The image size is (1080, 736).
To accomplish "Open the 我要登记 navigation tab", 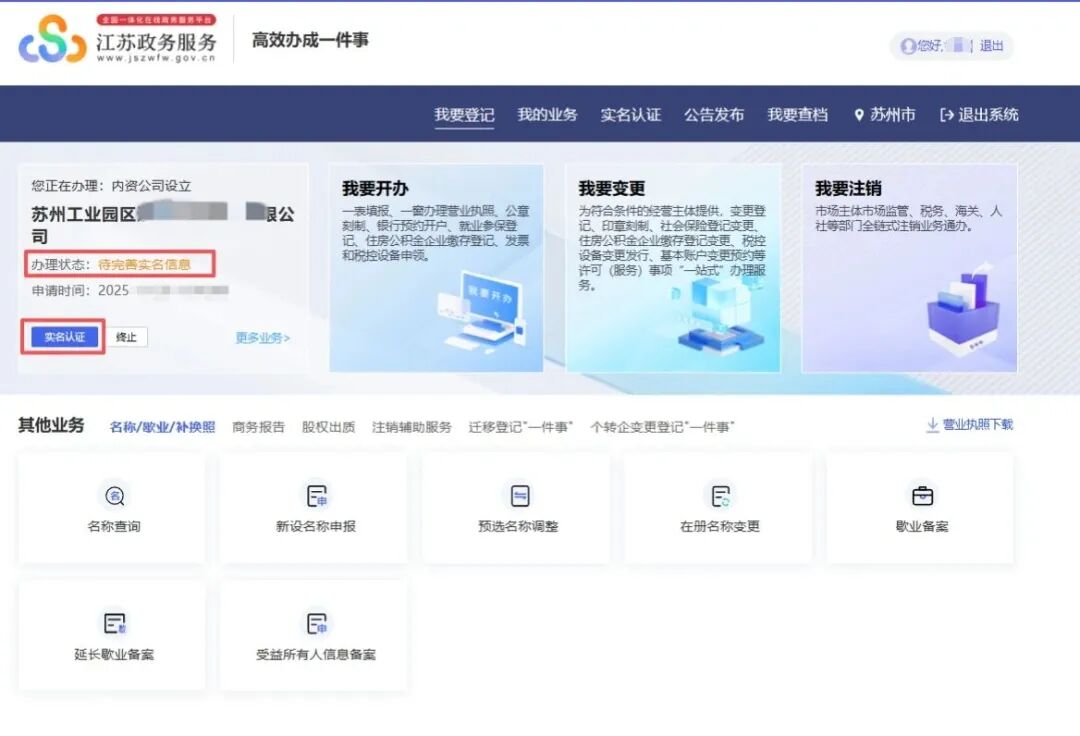I will coord(464,115).
